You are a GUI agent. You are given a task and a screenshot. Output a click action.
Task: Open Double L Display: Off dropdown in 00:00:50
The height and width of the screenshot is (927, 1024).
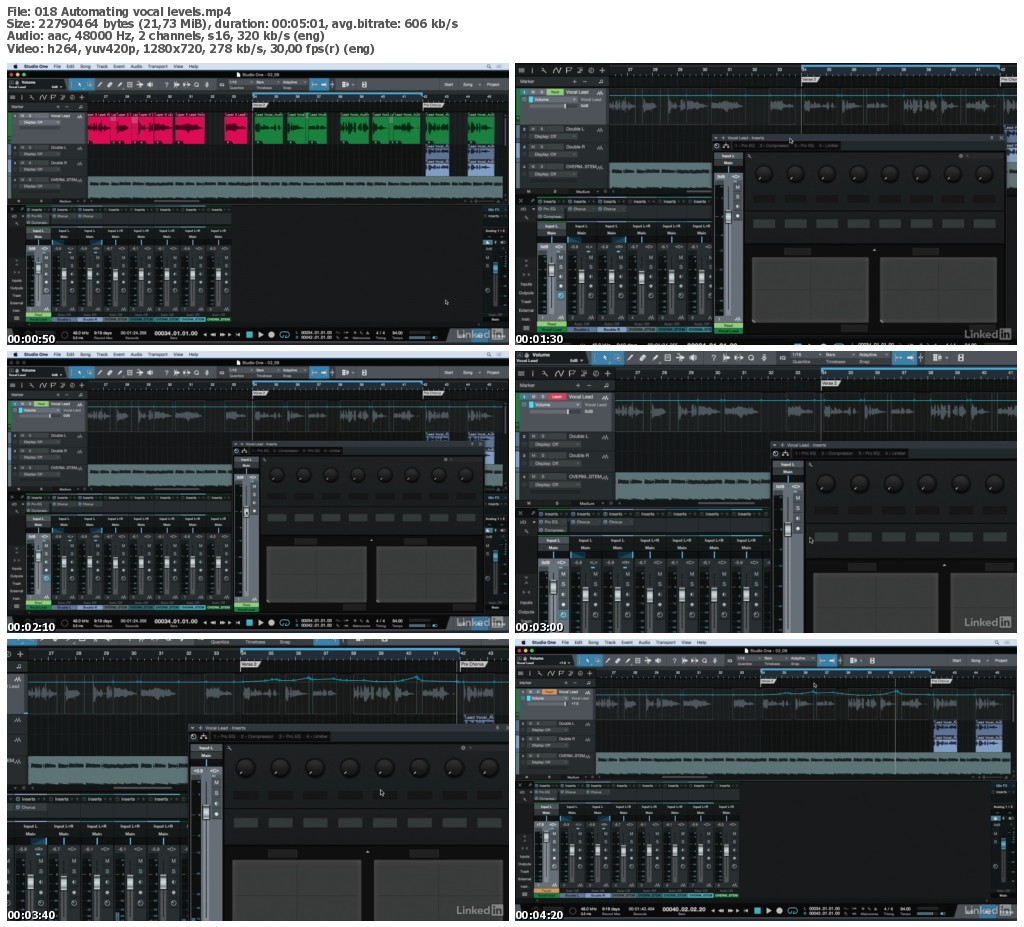(40, 154)
